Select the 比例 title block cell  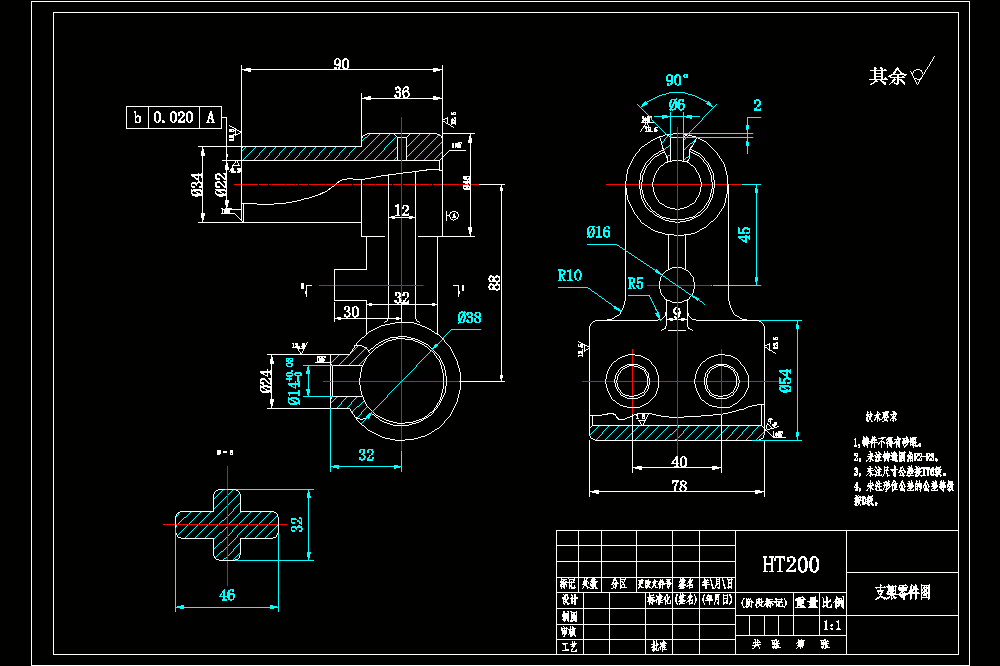[833, 602]
